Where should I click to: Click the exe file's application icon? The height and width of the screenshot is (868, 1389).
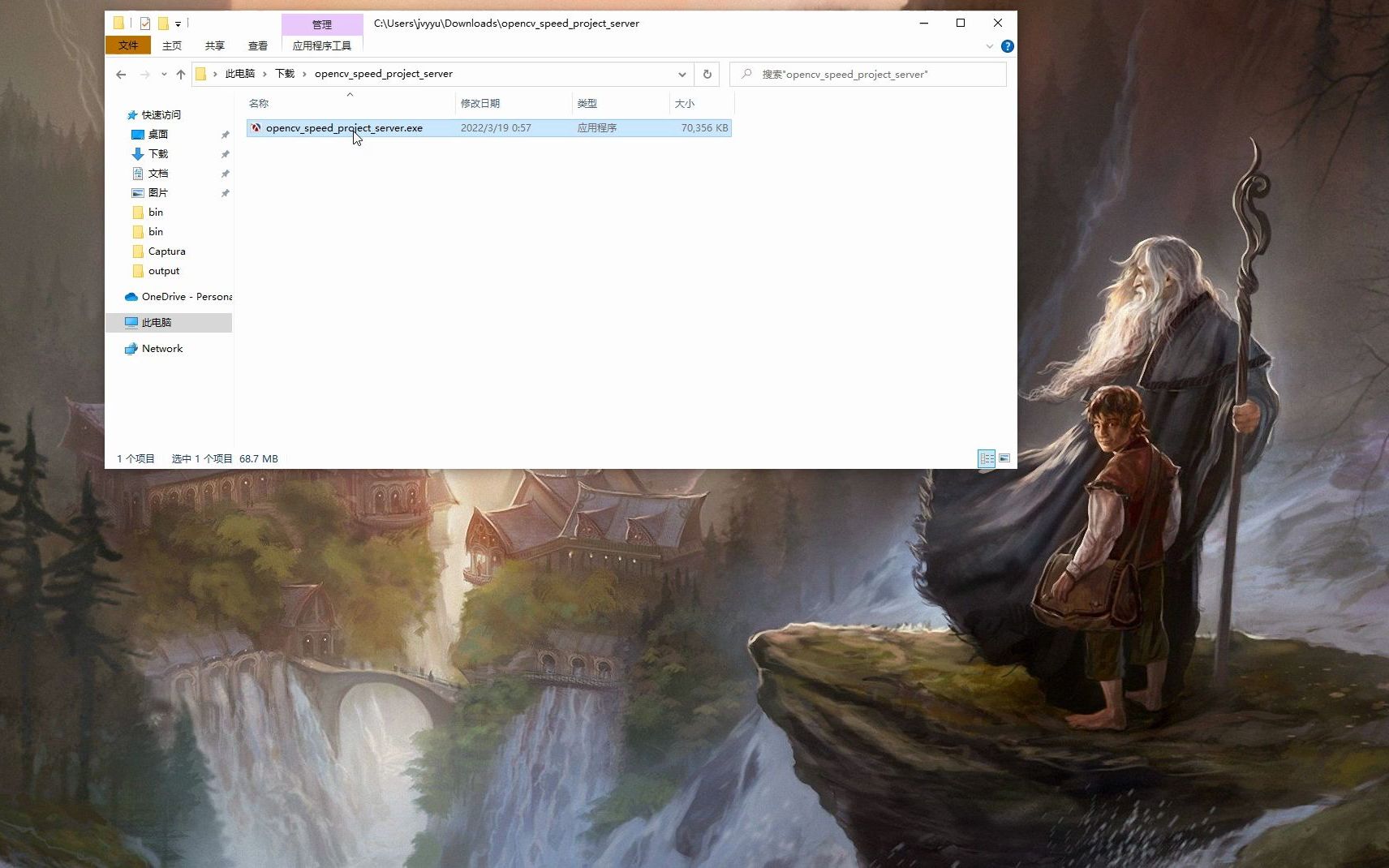[x=256, y=128]
